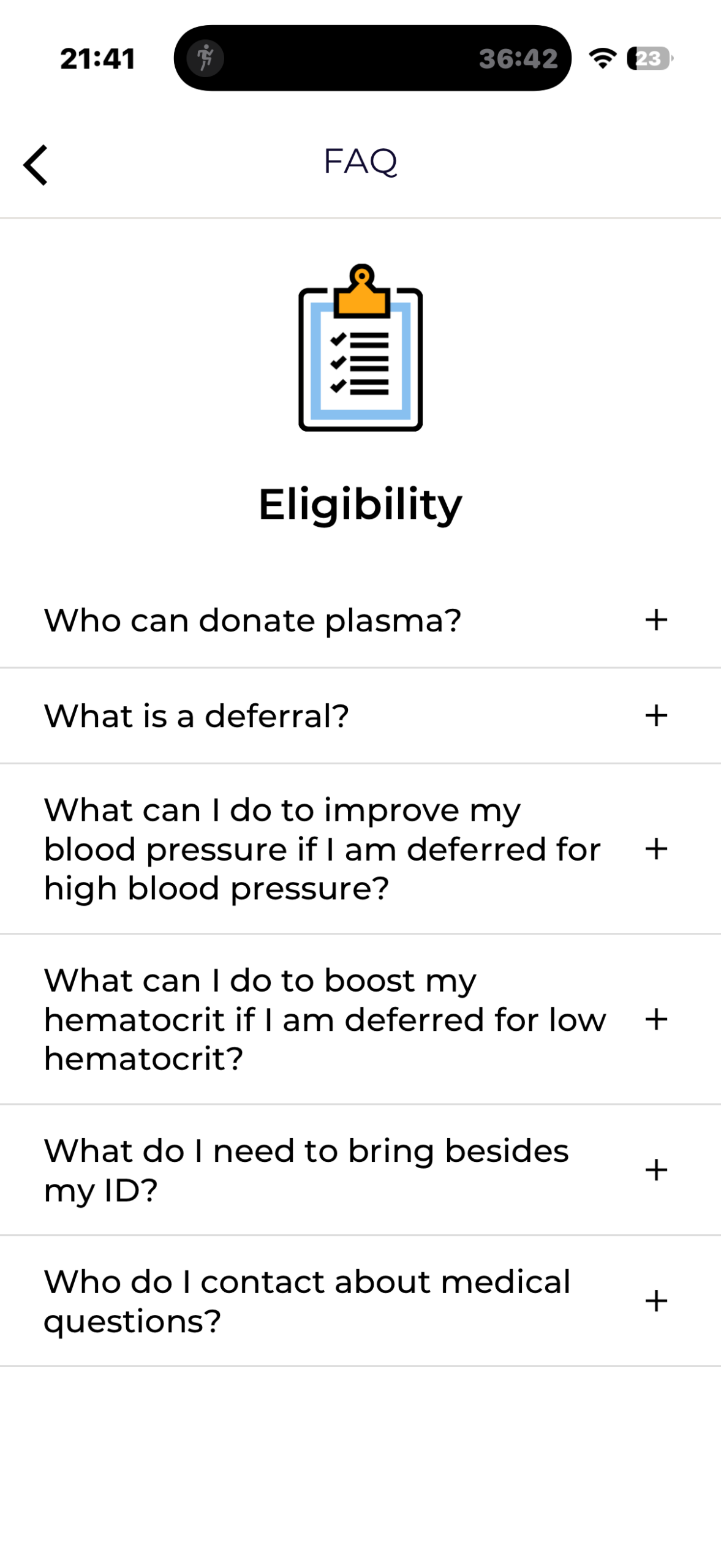Screen dimensions: 721x1568
Task: Expand plus icon beside bring besides my ID
Action: 656,1170
